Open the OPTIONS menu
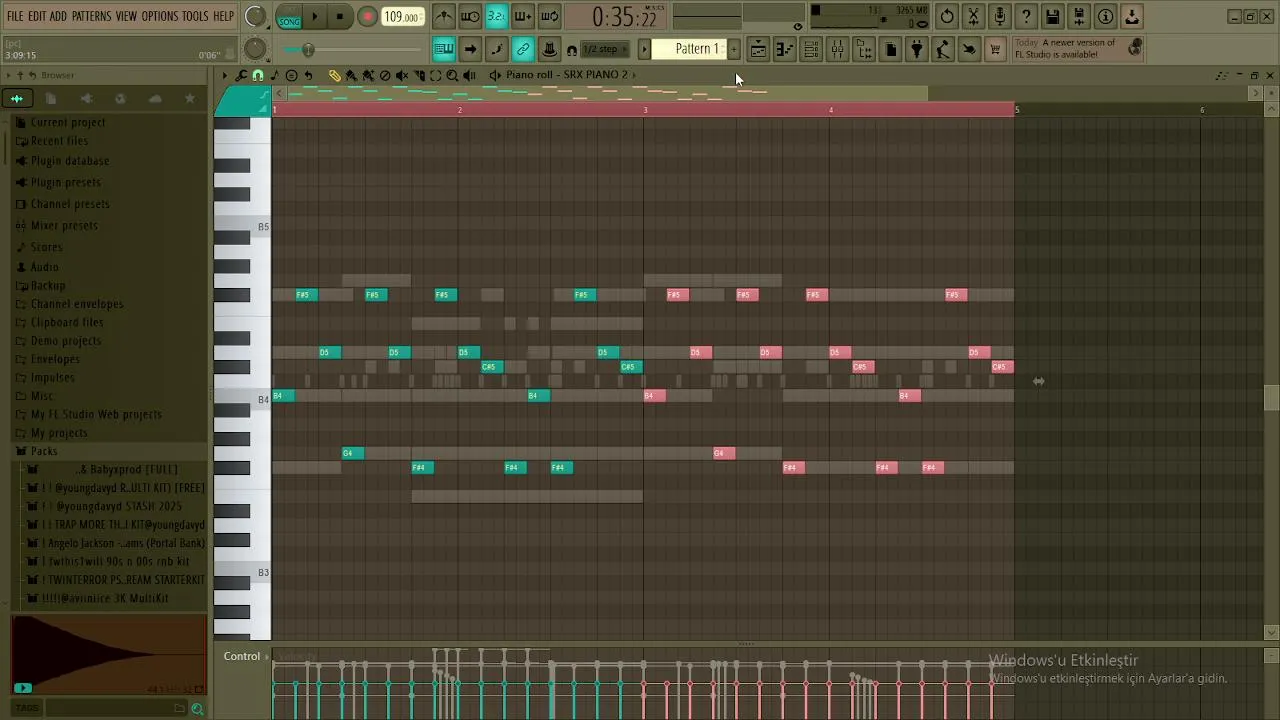The image size is (1280, 720). coord(159,16)
